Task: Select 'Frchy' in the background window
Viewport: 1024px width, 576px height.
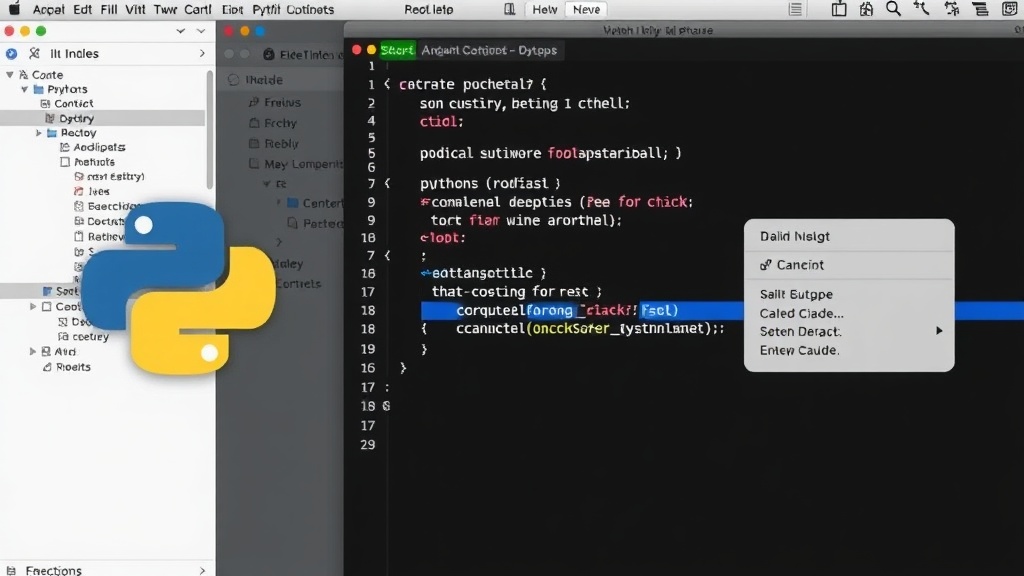Action: point(280,123)
